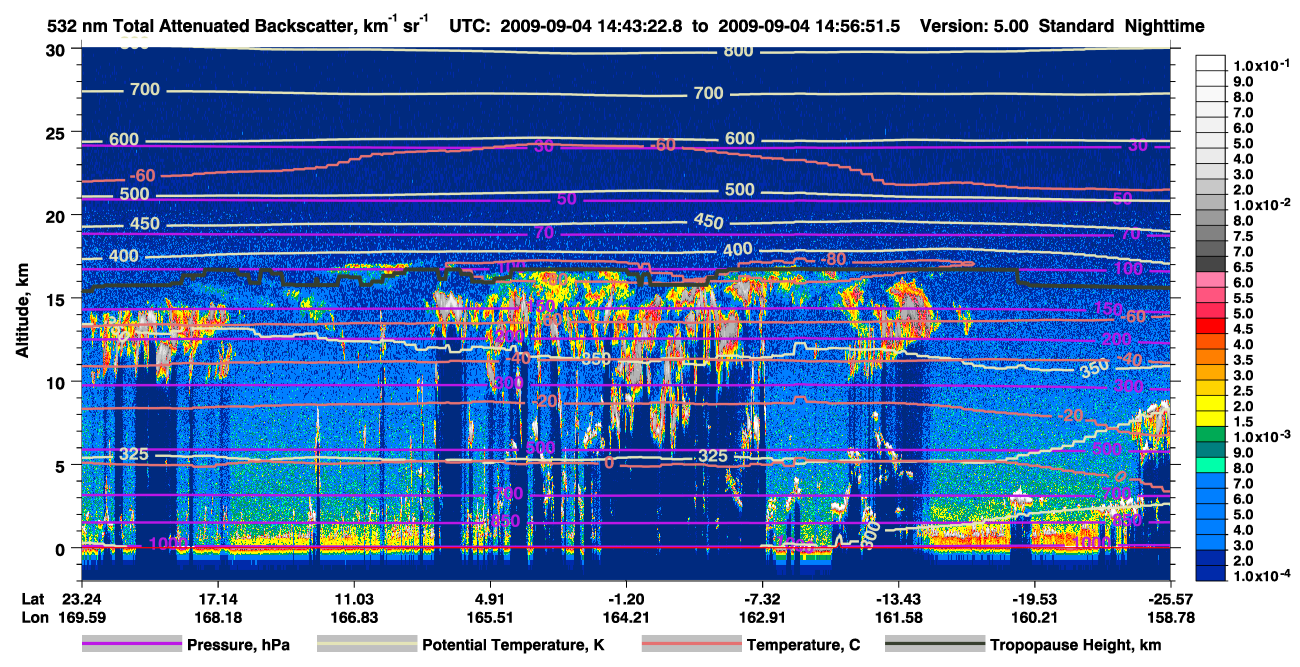
Task: Click the dark Tropopause Height legend line sample
Action: [936, 644]
